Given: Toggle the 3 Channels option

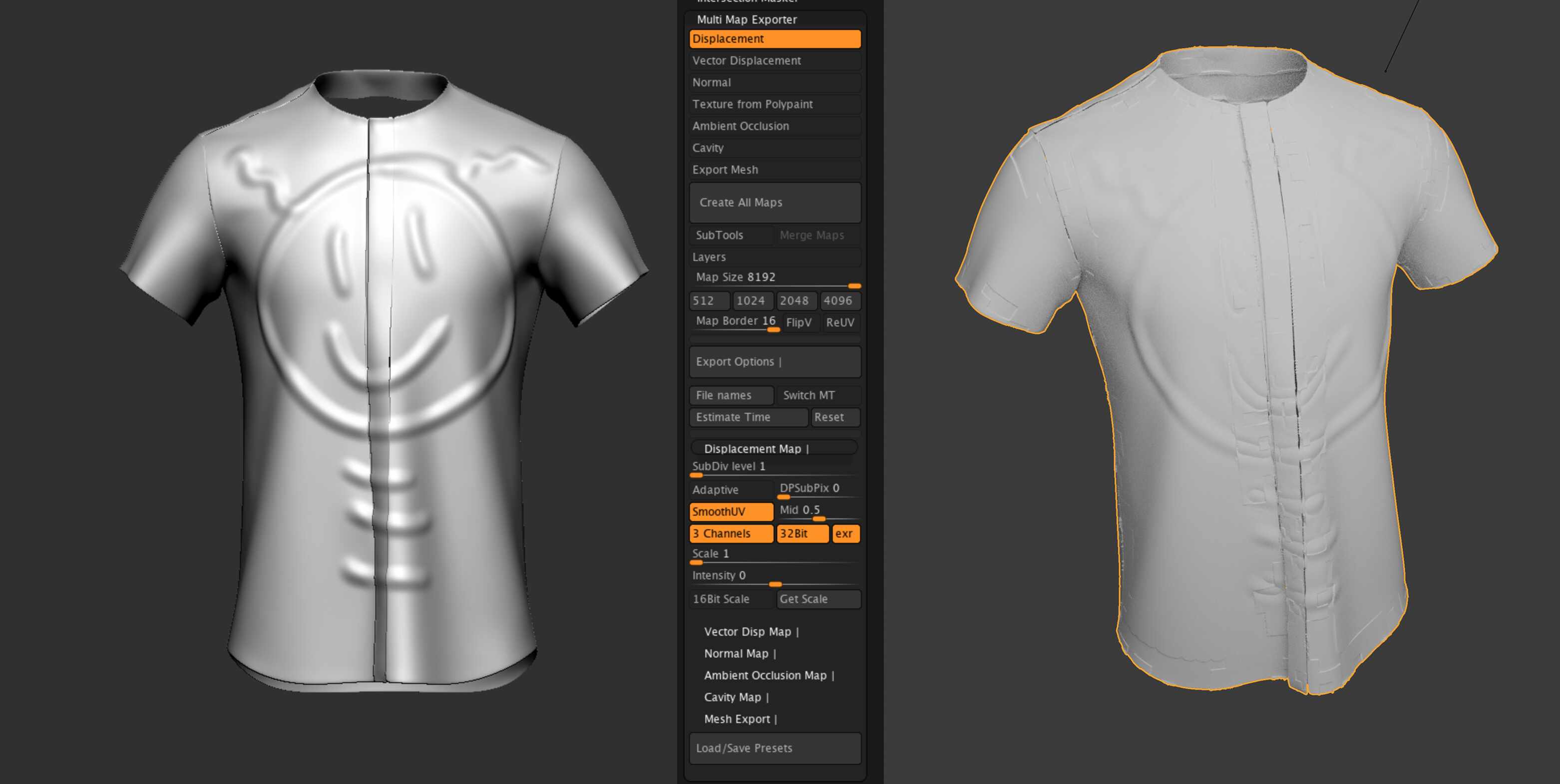Looking at the screenshot, I should [731, 533].
